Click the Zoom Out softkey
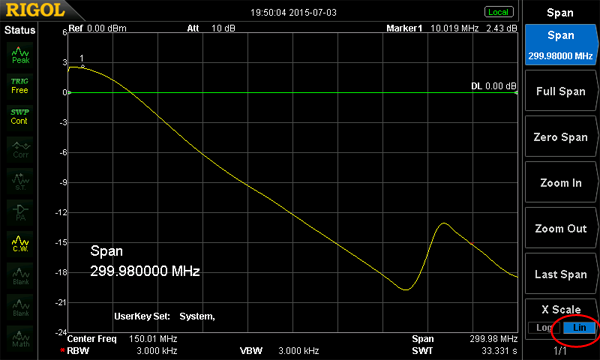 [561, 228]
